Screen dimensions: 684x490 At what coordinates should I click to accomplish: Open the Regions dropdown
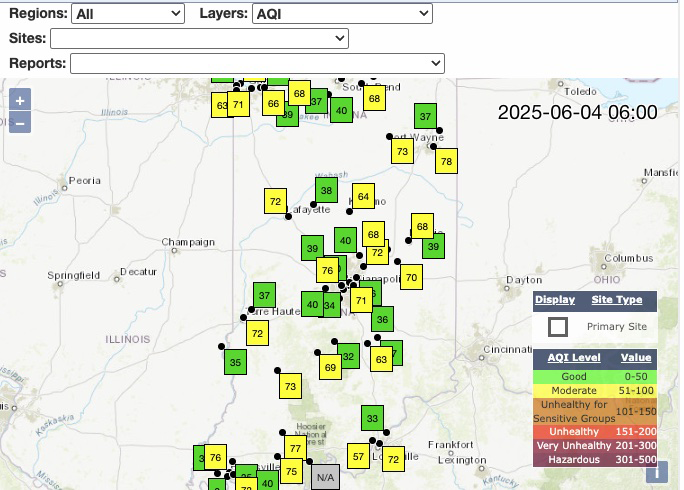click(129, 13)
